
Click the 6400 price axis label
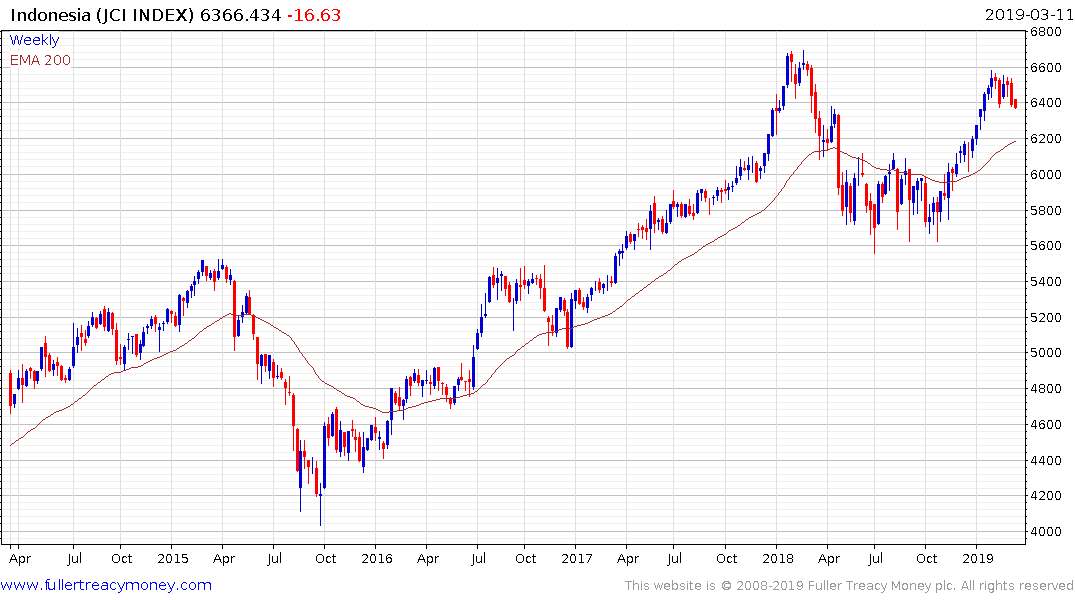1046,103
